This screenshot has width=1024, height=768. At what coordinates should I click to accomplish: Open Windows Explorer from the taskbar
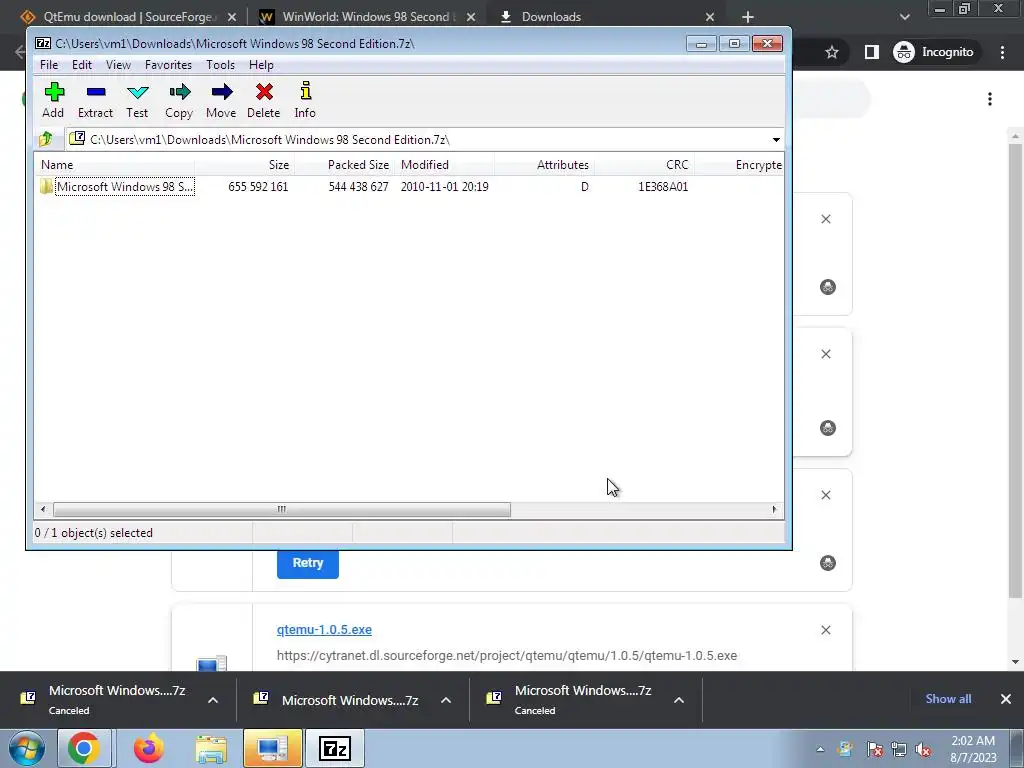click(211, 748)
